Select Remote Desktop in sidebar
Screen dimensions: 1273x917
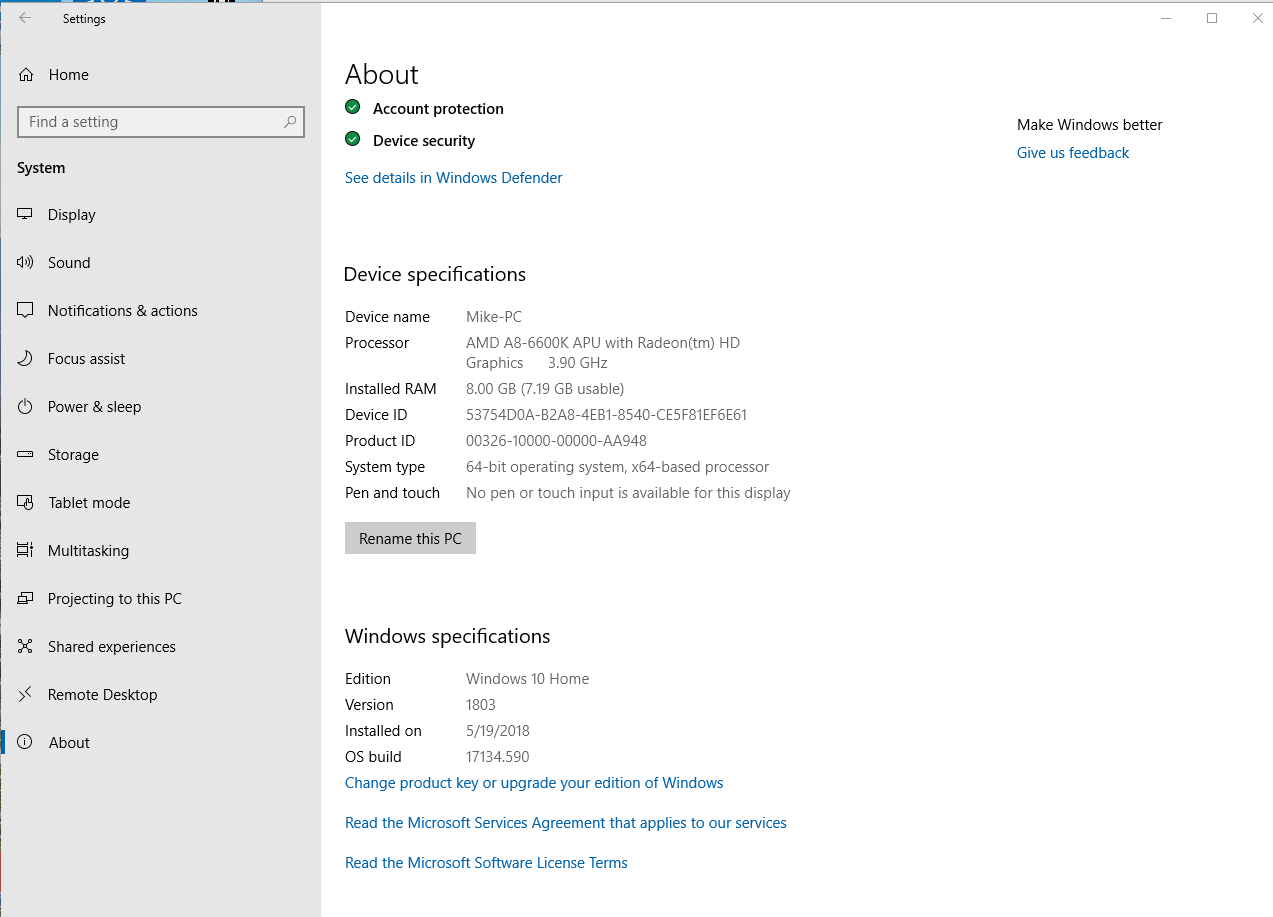(x=160, y=695)
